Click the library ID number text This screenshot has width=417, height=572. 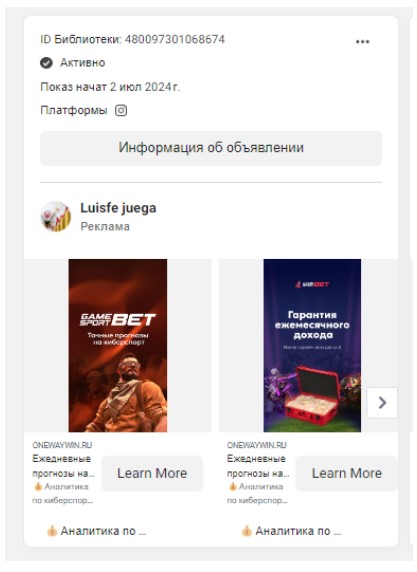point(175,39)
